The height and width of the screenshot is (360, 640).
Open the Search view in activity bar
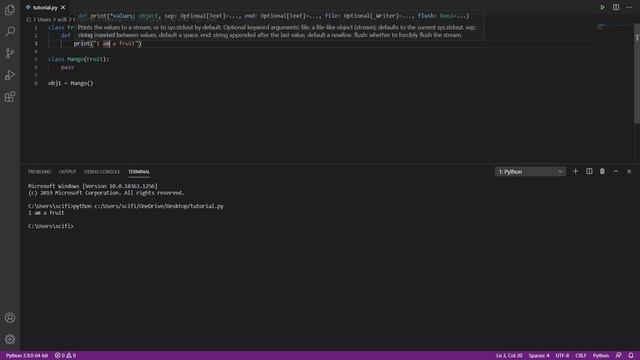(x=10, y=31)
